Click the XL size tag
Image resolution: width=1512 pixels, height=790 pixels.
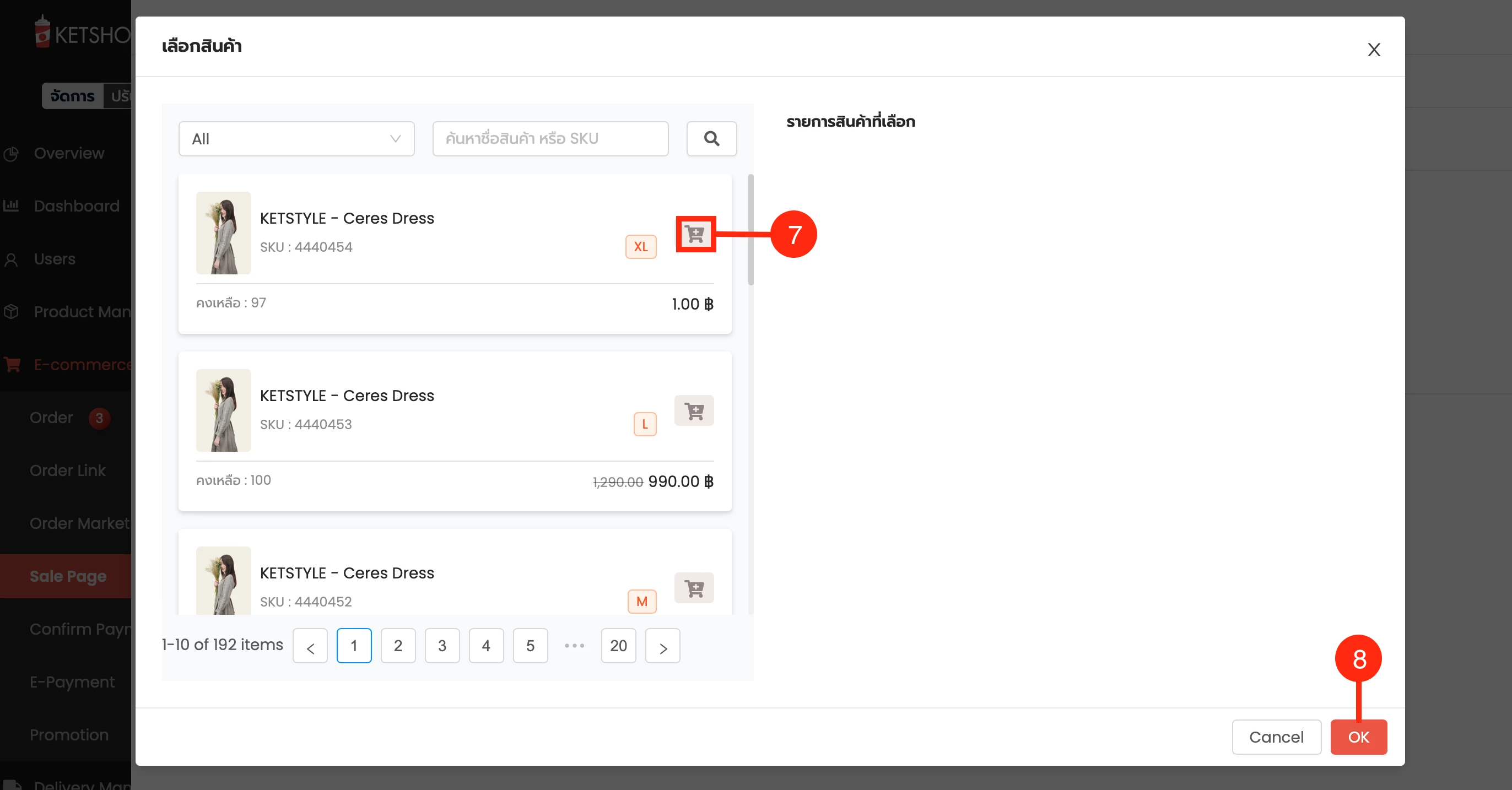click(x=641, y=246)
